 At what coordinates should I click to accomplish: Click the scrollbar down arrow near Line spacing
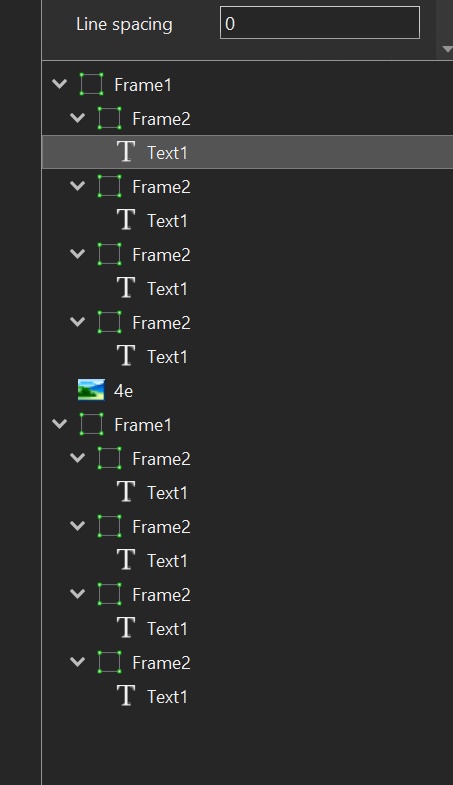447,49
